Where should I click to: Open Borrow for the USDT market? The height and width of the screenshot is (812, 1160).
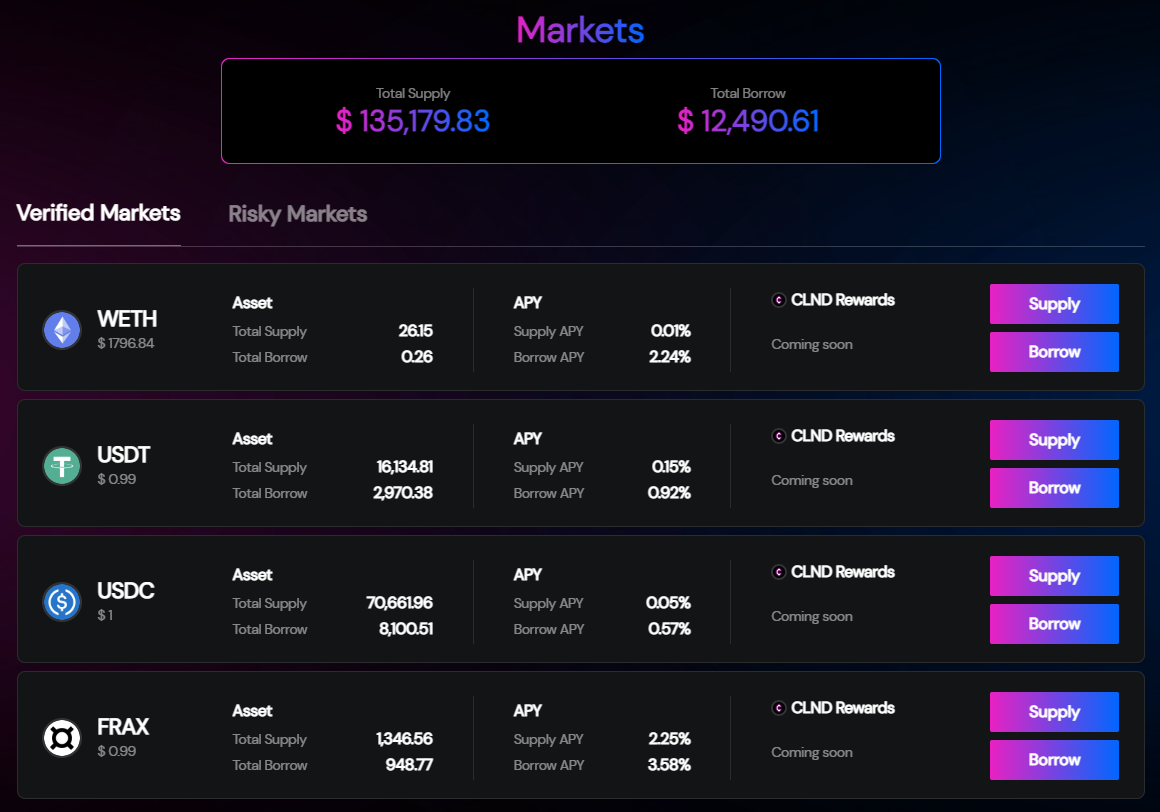pos(1054,488)
